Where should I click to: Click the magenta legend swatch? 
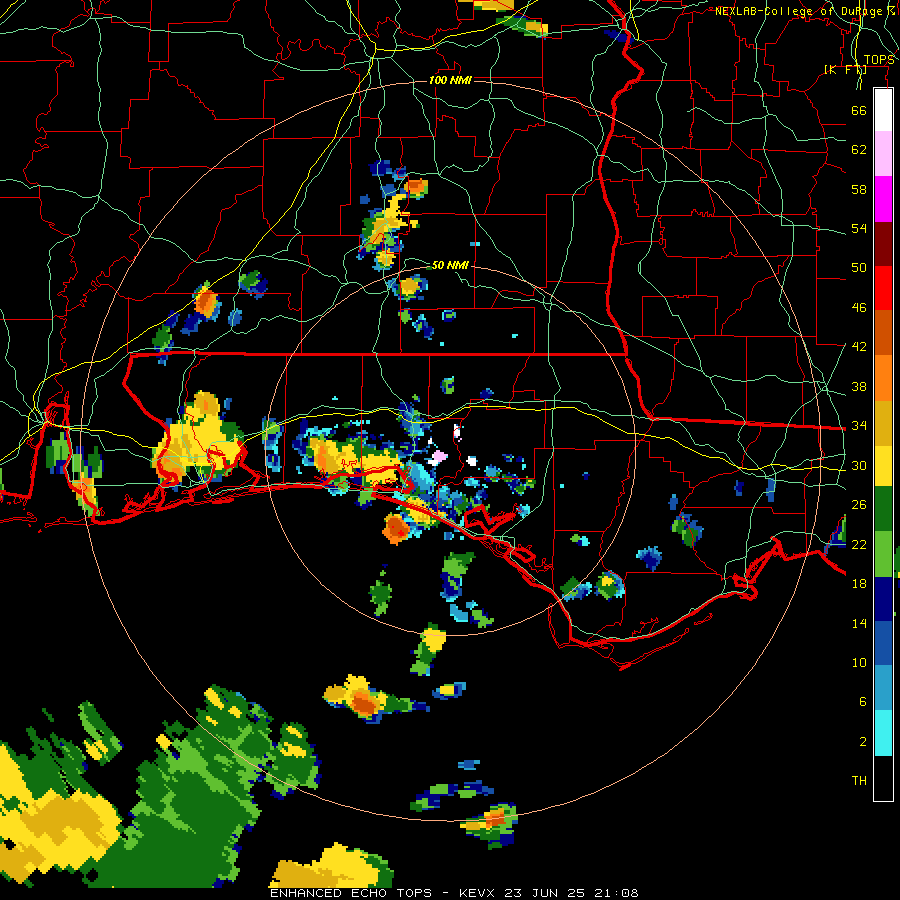pos(883,199)
